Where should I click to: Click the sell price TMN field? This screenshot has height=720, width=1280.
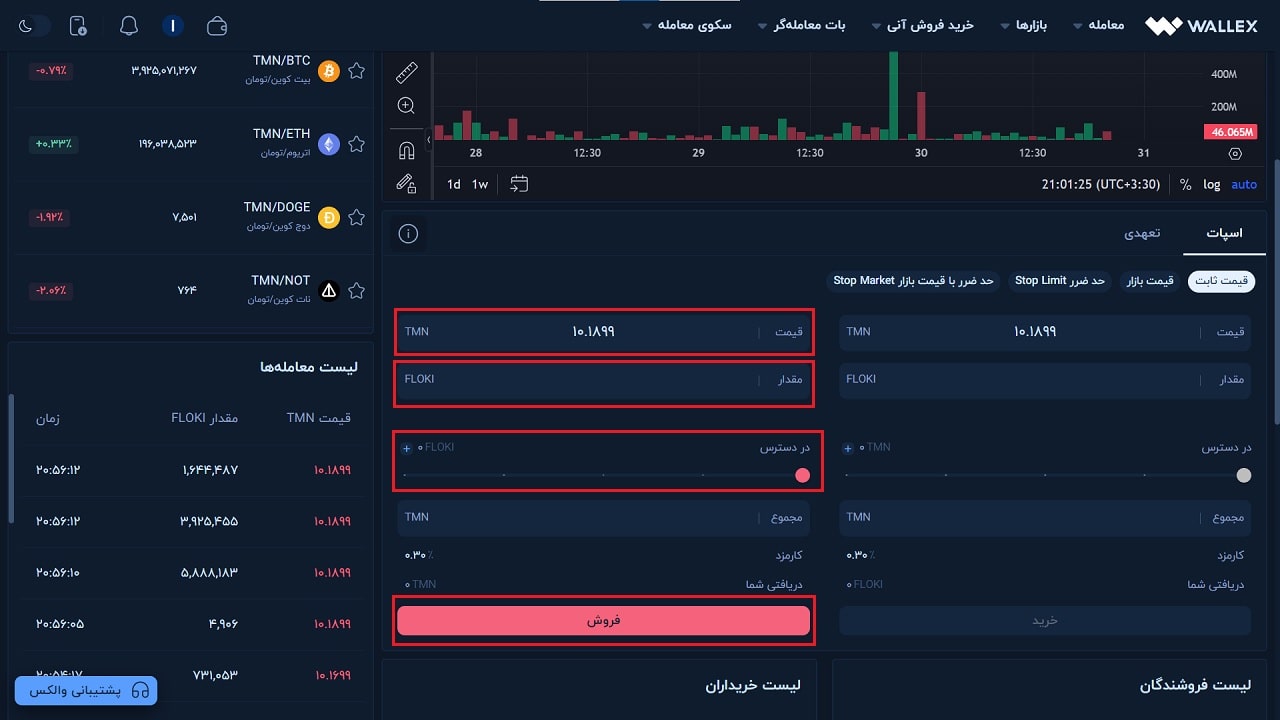pyautogui.click(x=603, y=331)
